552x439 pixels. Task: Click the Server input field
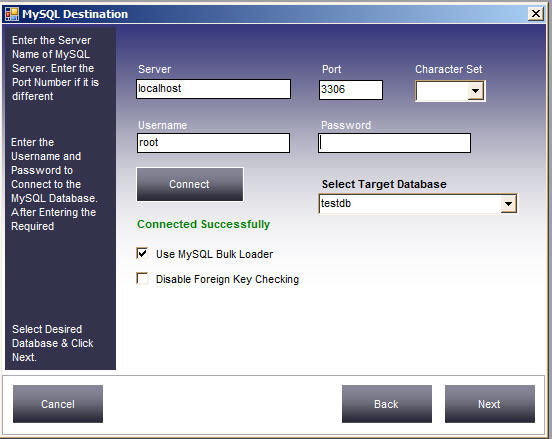click(x=213, y=89)
